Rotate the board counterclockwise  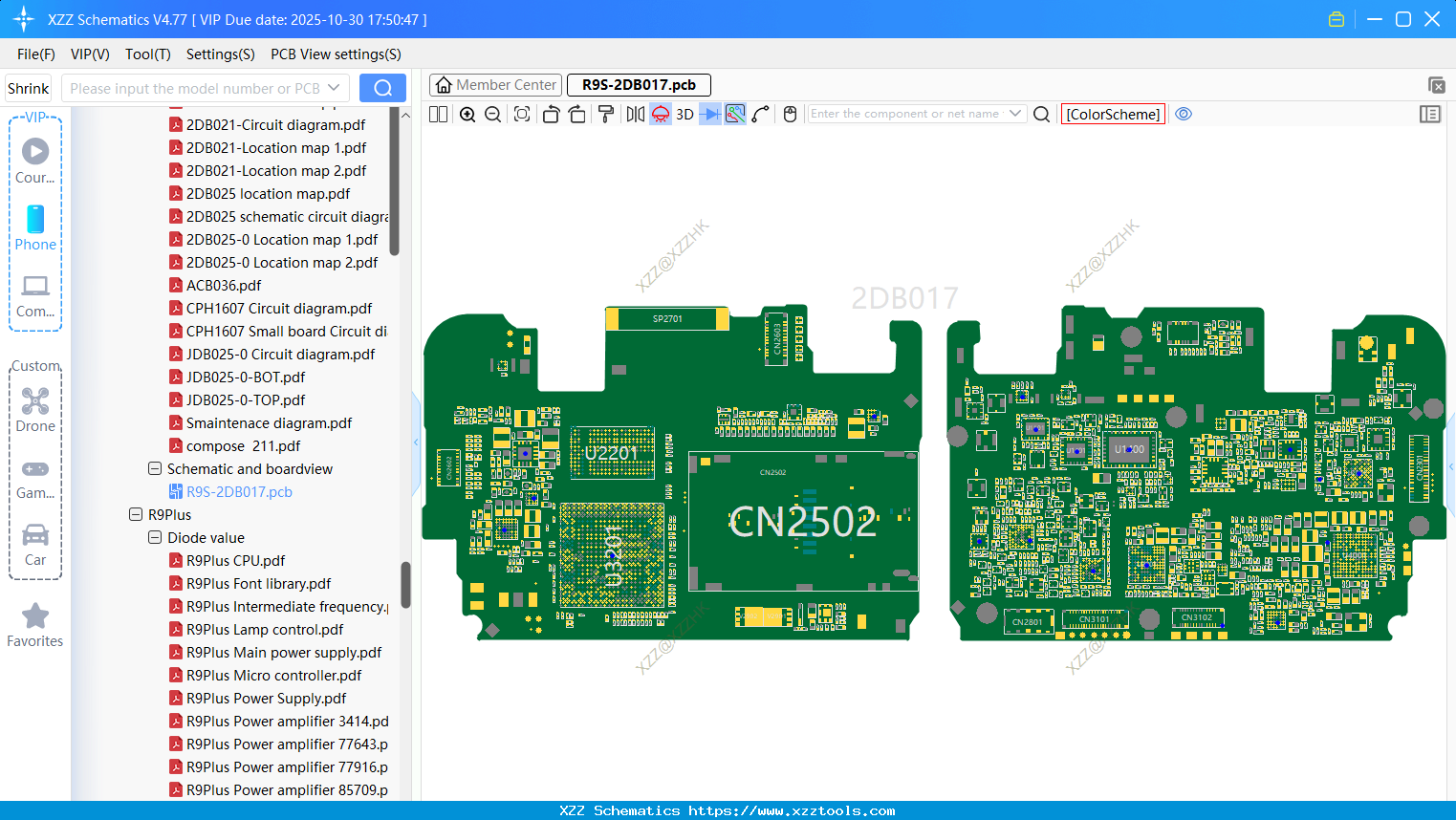point(551,115)
